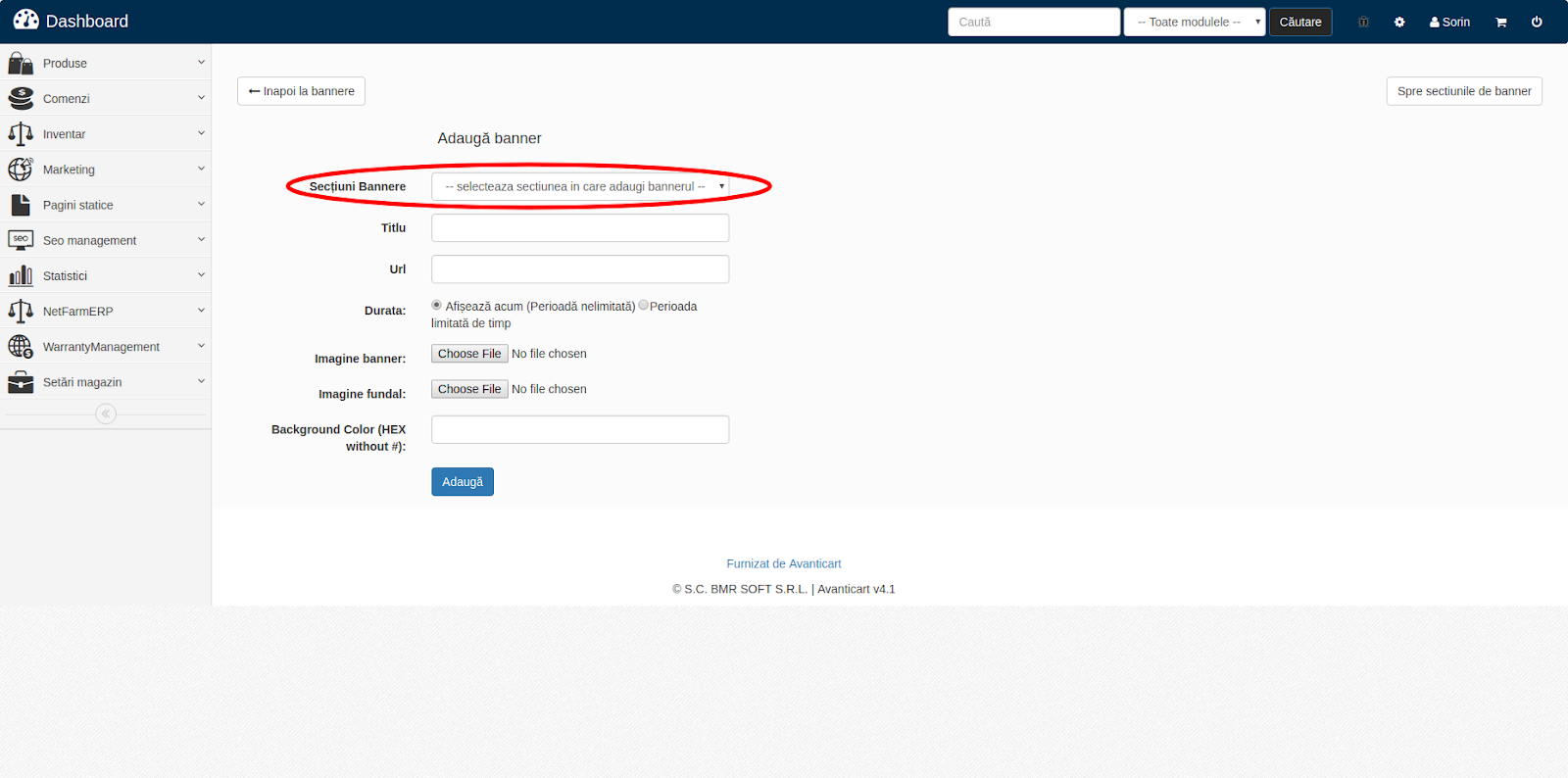Viewport: 1568px width, 778px height.
Task: Focus the Caută search input
Action: 1034,22
